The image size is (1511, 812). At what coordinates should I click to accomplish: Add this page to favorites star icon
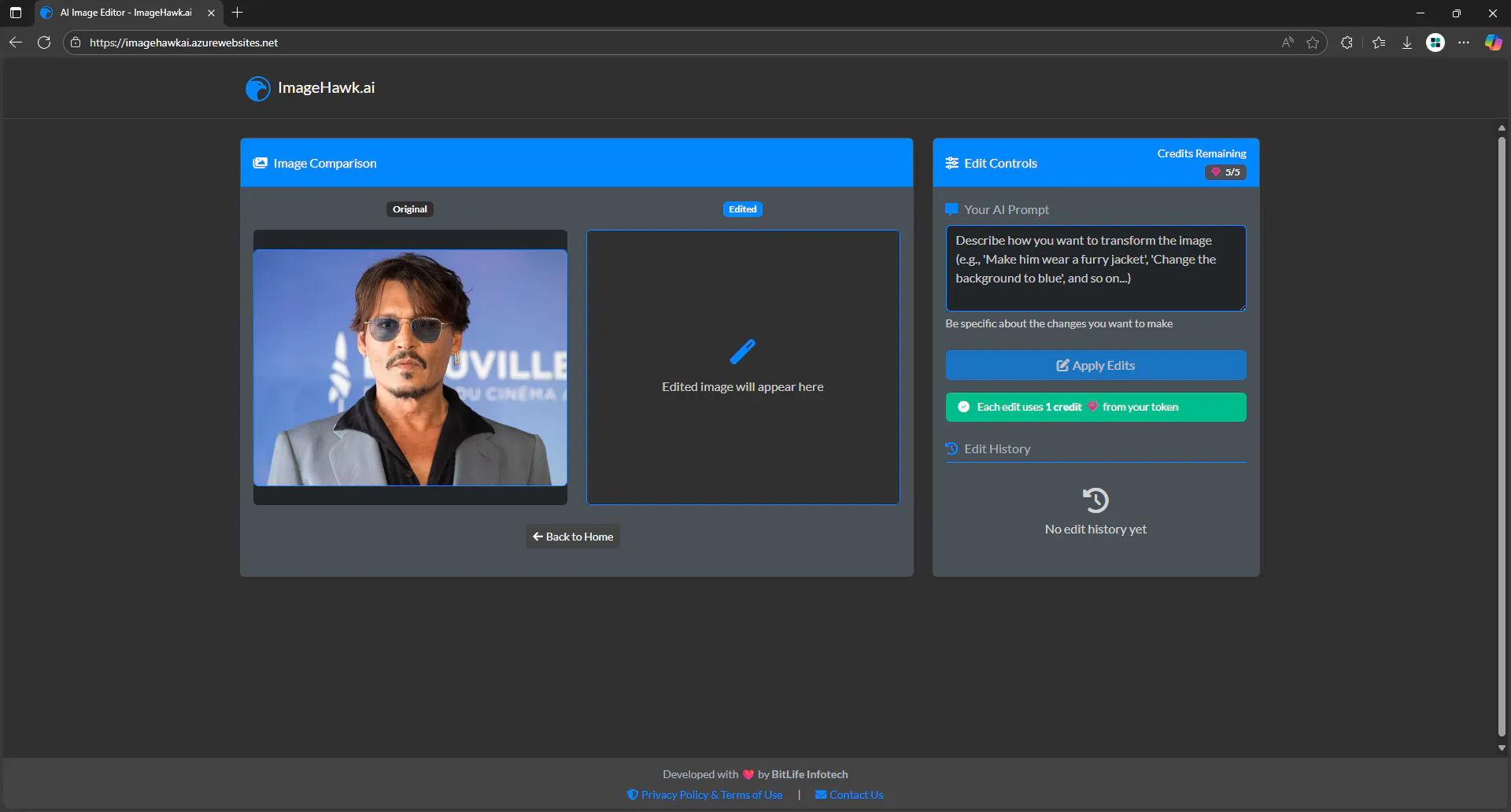tap(1313, 42)
